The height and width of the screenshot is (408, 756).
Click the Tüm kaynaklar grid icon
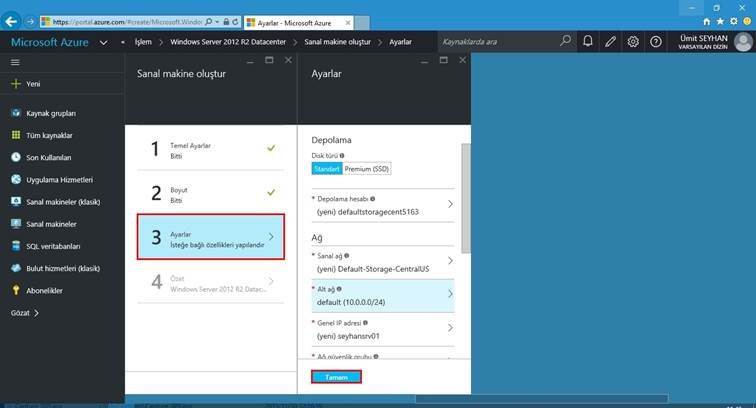click(x=16, y=135)
